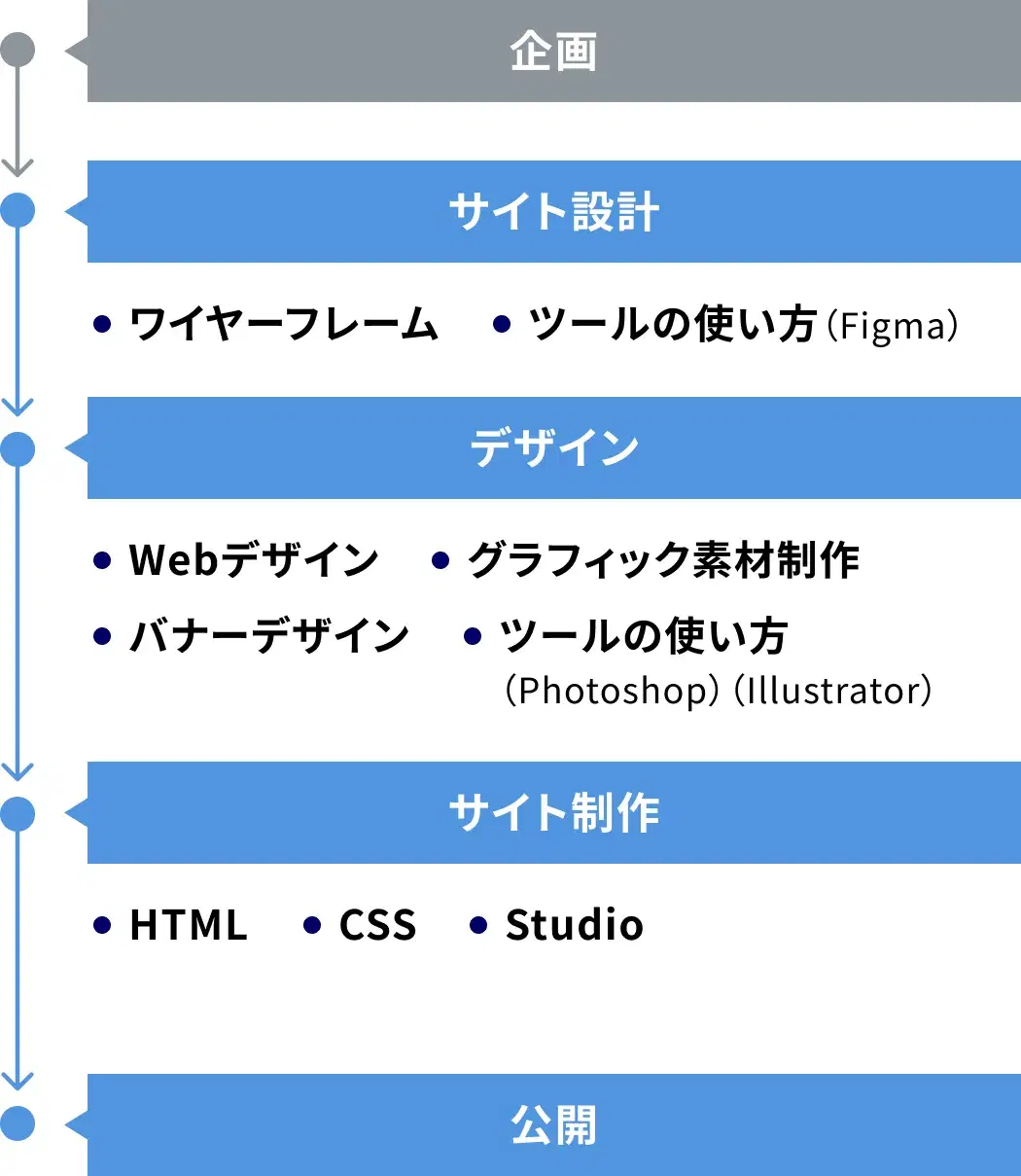Toggle the bullet next to HTML
Image resolution: width=1021 pixels, height=1176 pixels.
(101, 924)
